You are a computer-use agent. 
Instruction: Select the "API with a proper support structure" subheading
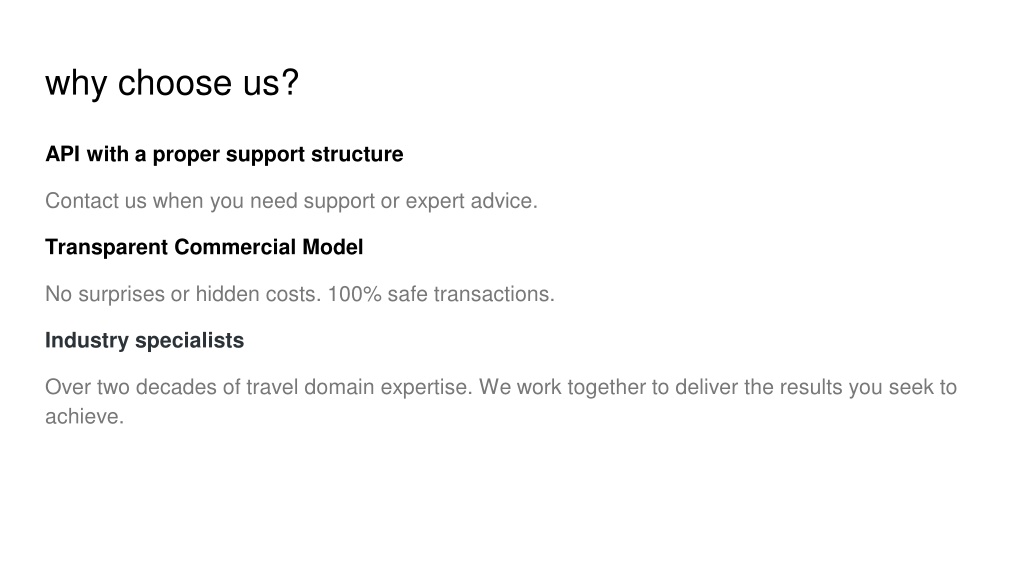(224, 155)
